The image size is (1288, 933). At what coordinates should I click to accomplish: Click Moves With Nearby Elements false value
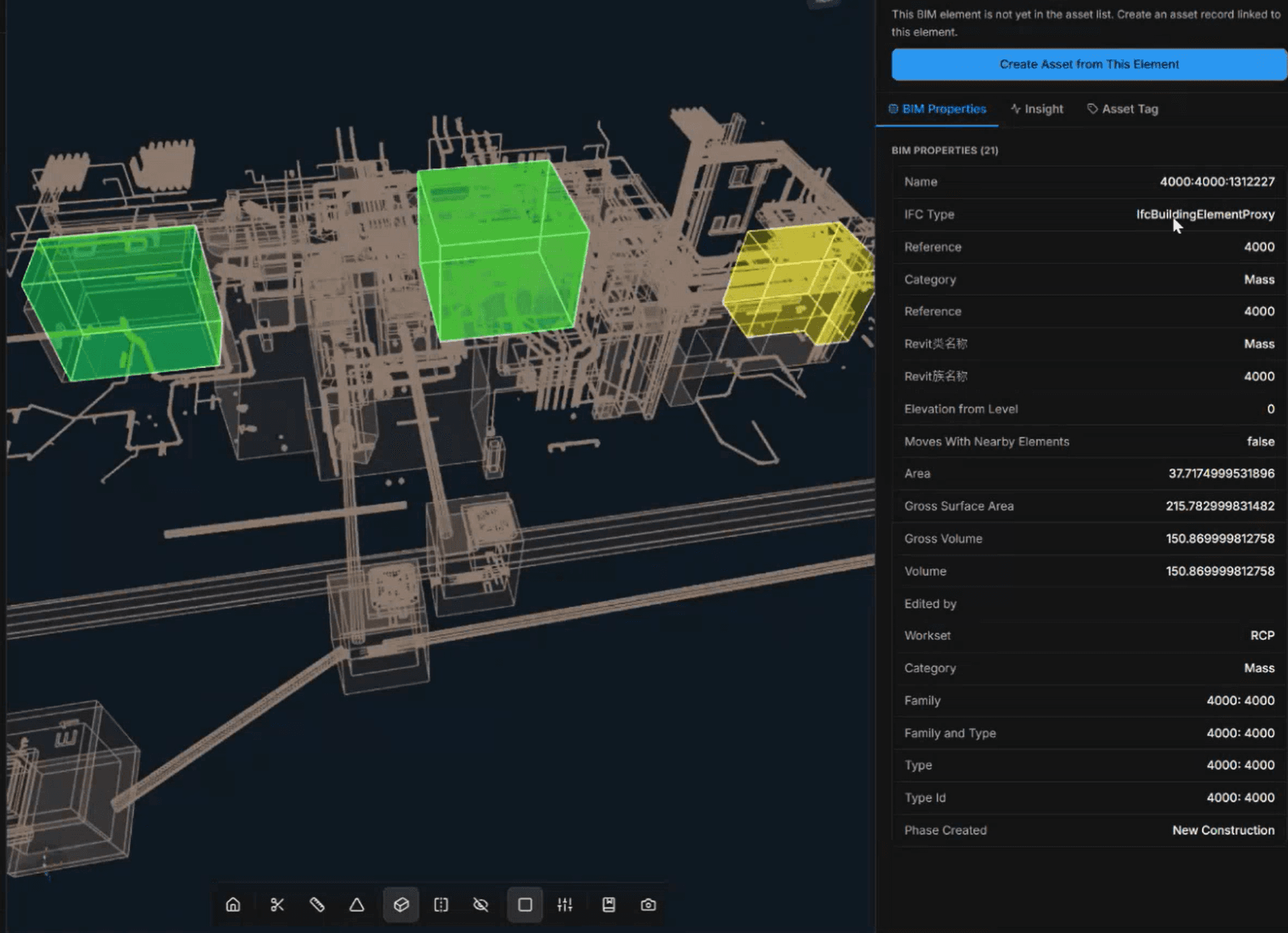pyautogui.click(x=1260, y=442)
